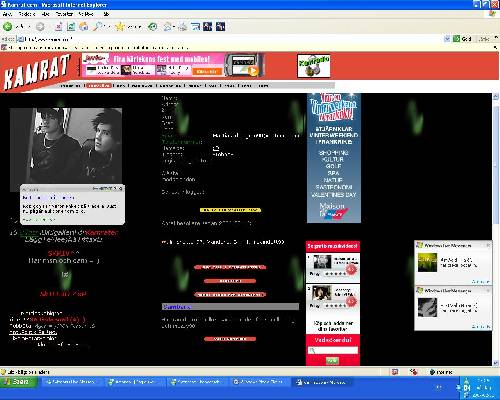Screen dimensions: 500x400
Task: Play the second music video round button
Action: (x=351, y=301)
